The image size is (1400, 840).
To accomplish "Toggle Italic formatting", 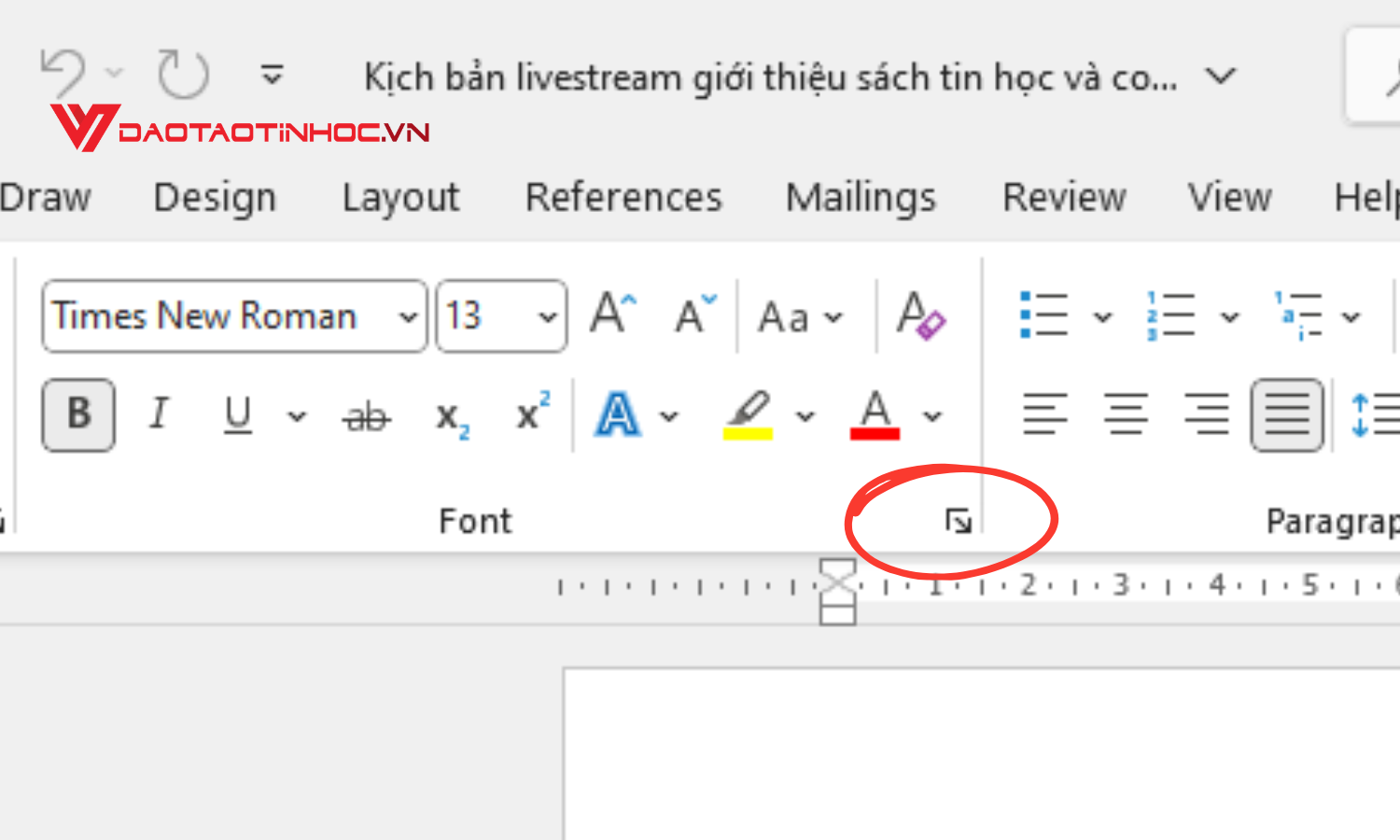I will coord(160,413).
